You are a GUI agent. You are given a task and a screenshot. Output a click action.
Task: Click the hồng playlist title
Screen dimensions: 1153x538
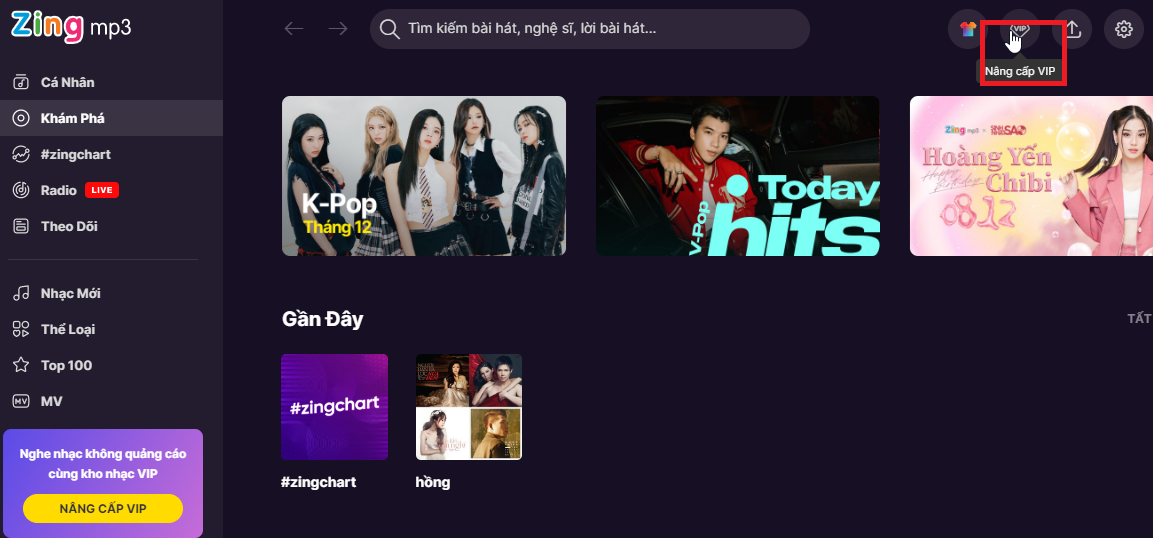point(432,483)
